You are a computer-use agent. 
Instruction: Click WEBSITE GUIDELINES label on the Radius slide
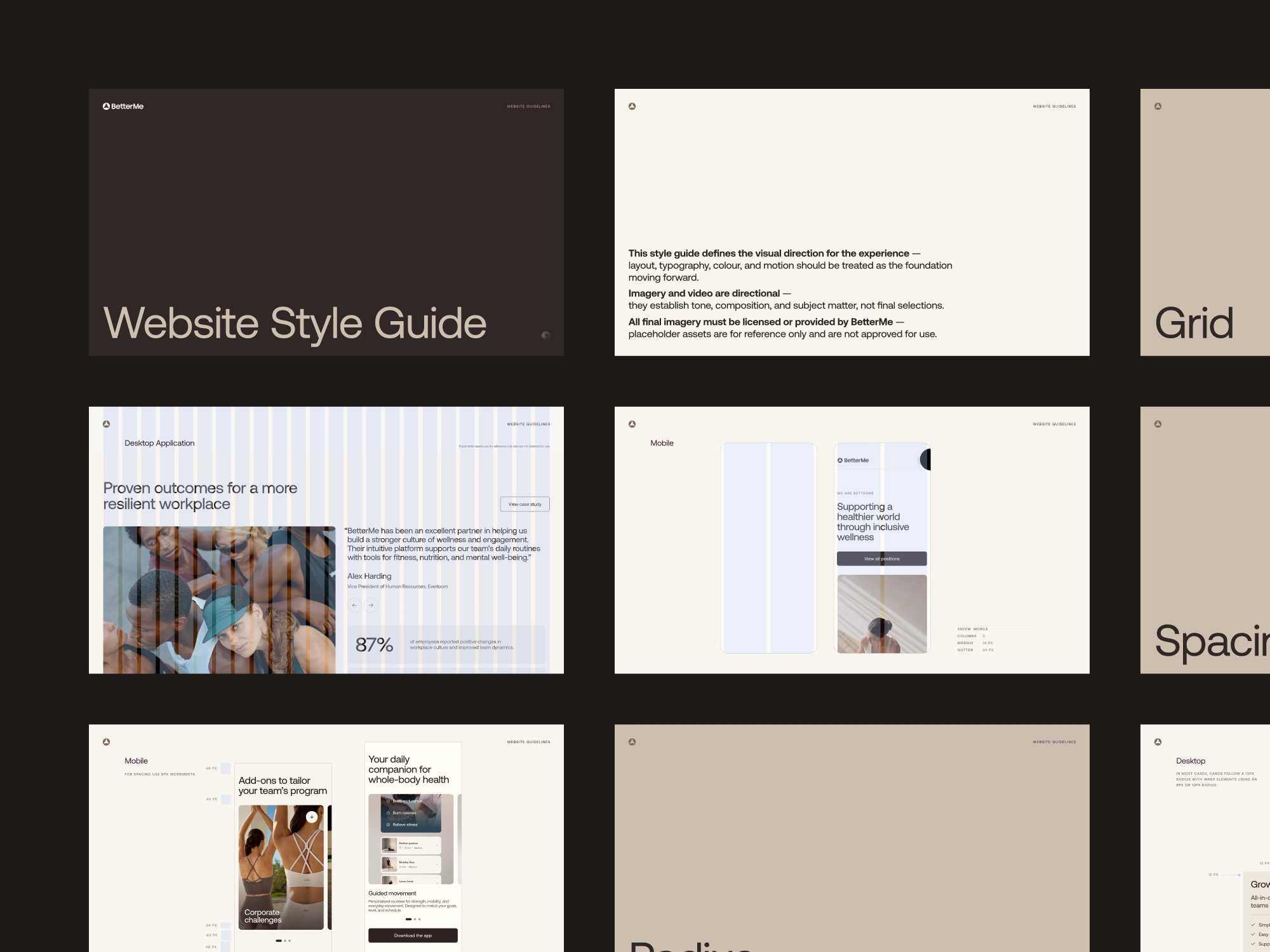point(1054,742)
